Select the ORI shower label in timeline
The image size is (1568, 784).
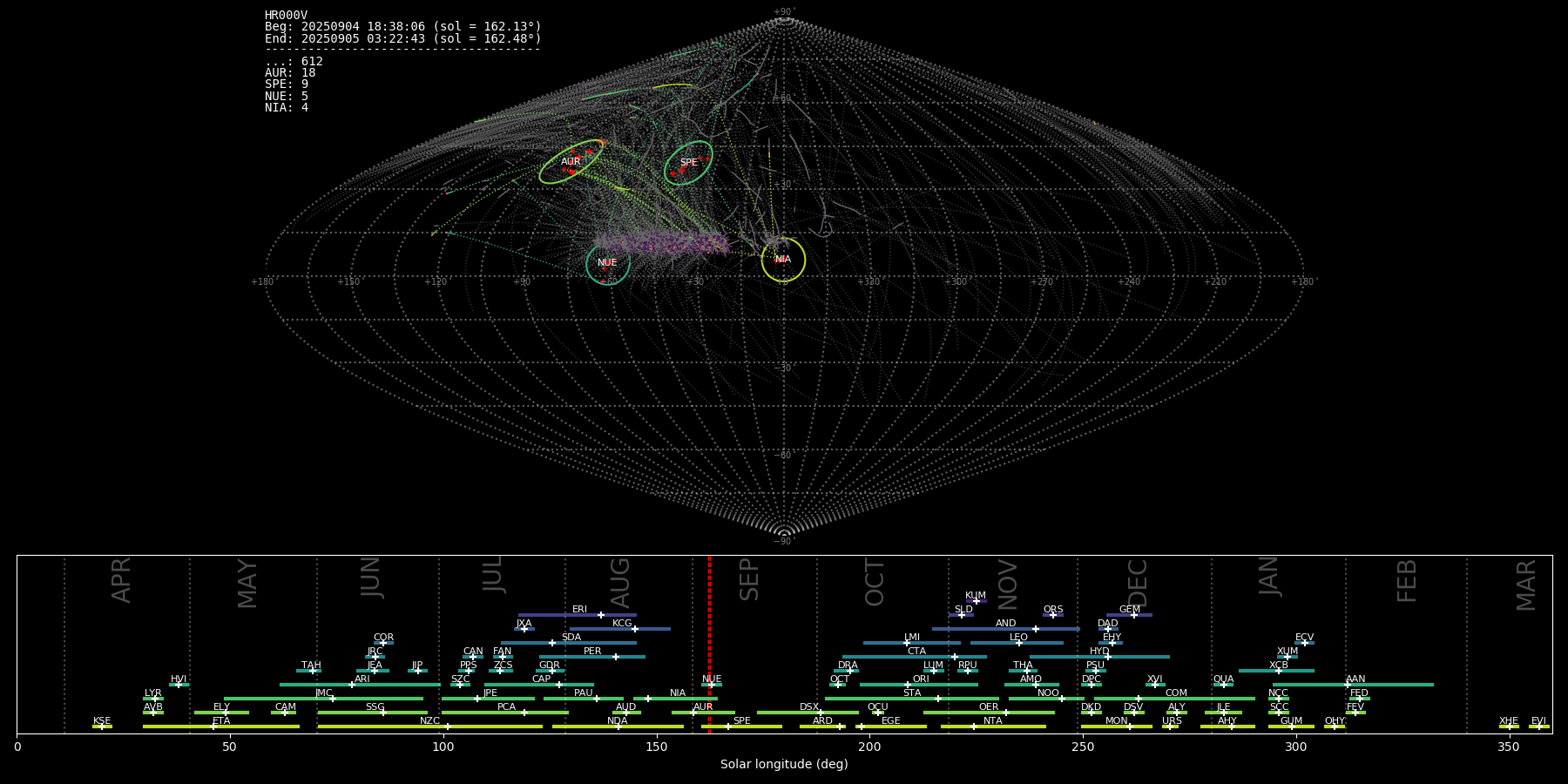click(x=921, y=679)
